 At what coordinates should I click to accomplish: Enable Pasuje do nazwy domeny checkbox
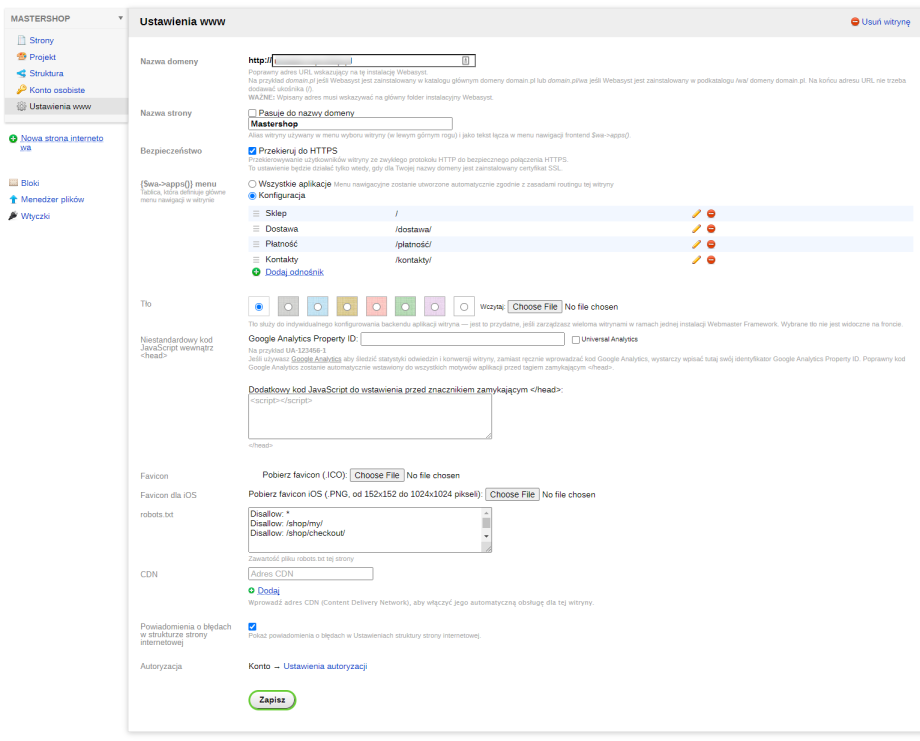(x=253, y=113)
